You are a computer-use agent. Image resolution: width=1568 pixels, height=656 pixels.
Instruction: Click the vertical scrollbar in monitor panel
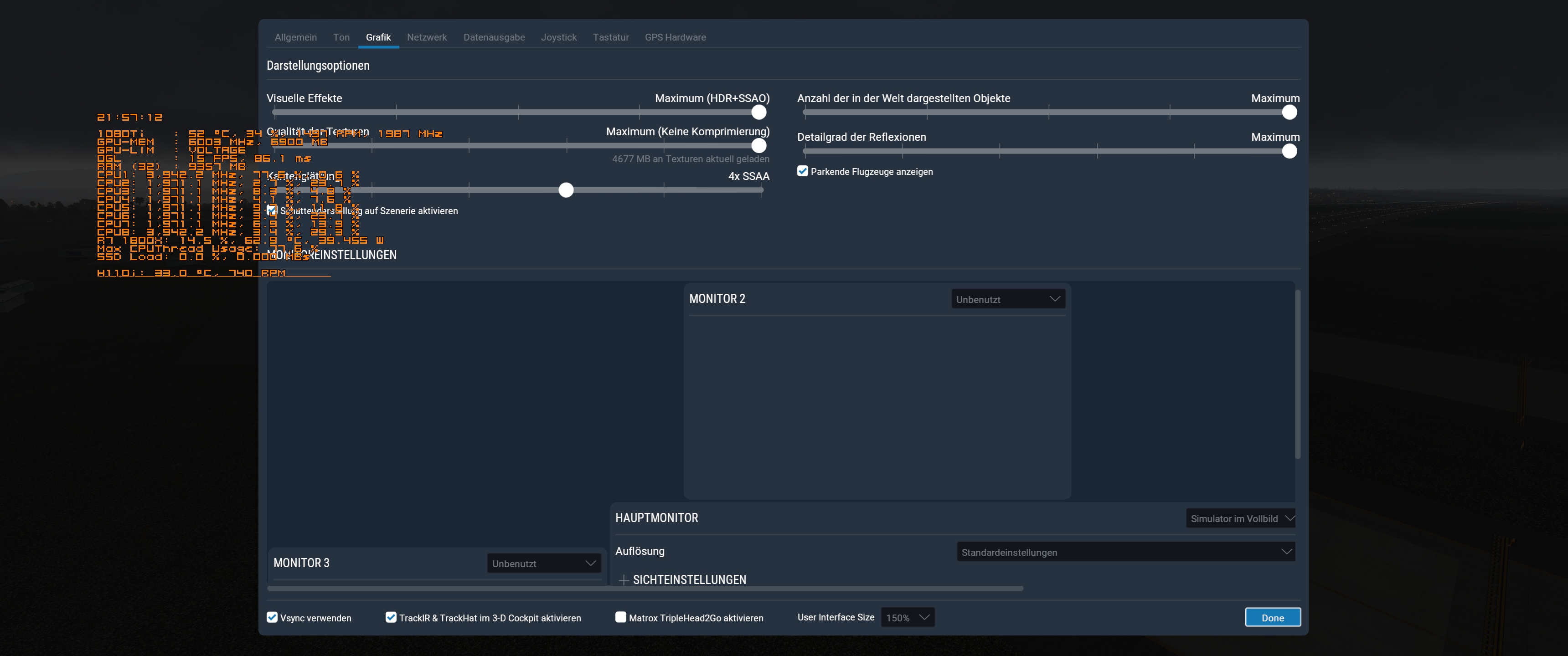pos(1297,374)
